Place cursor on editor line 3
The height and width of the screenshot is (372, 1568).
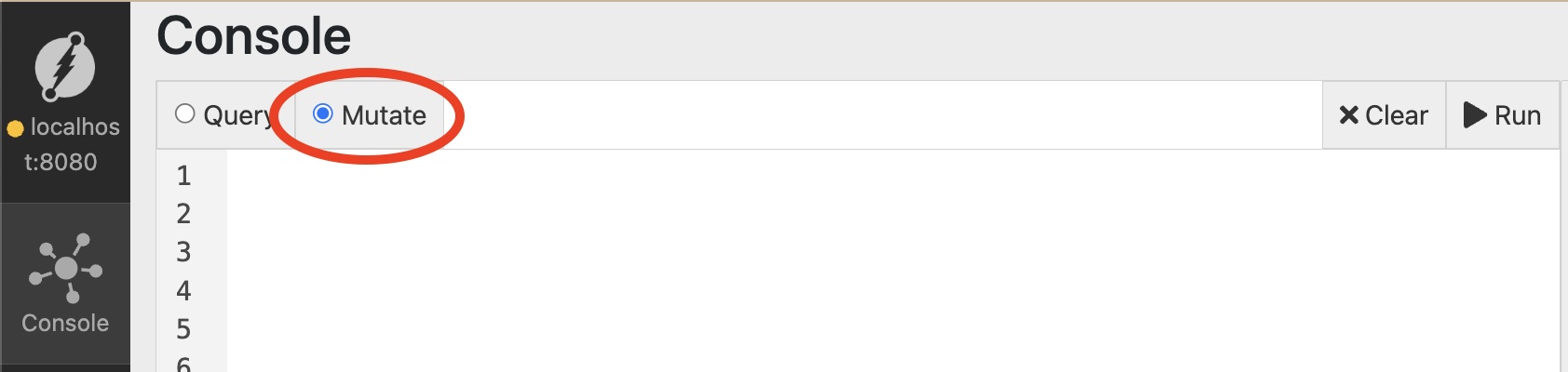pyautogui.click(x=892, y=252)
